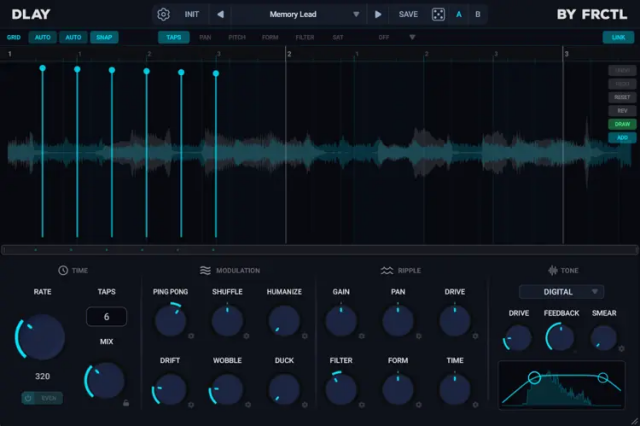Switch to the SAT tab

[x=338, y=37]
